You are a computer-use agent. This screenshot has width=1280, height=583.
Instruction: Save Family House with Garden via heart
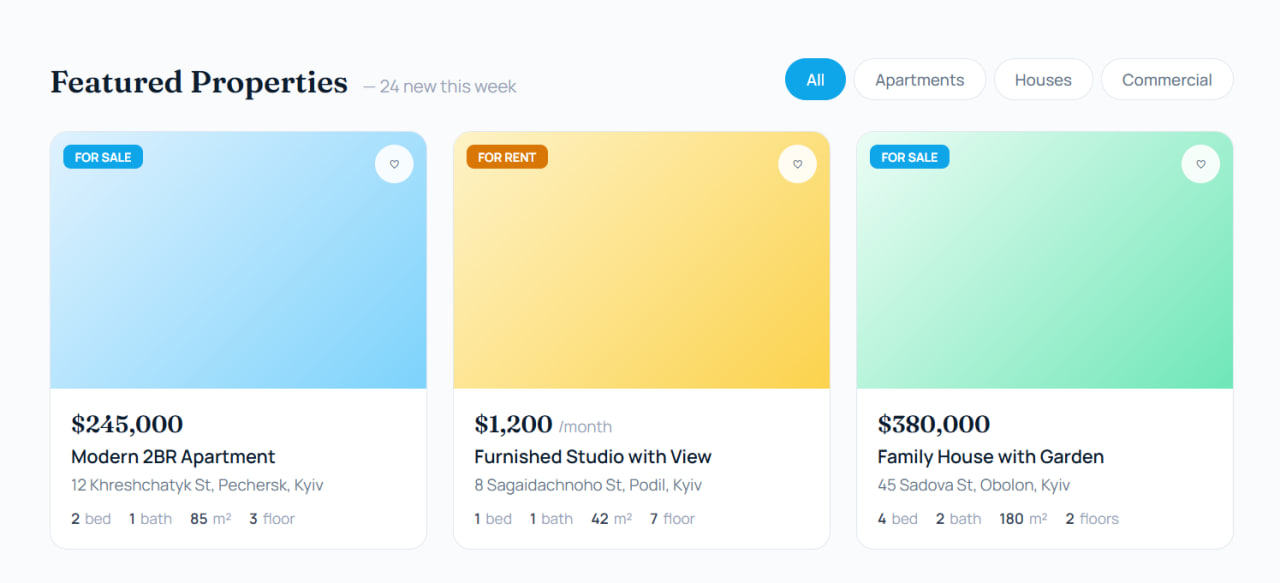point(1200,164)
